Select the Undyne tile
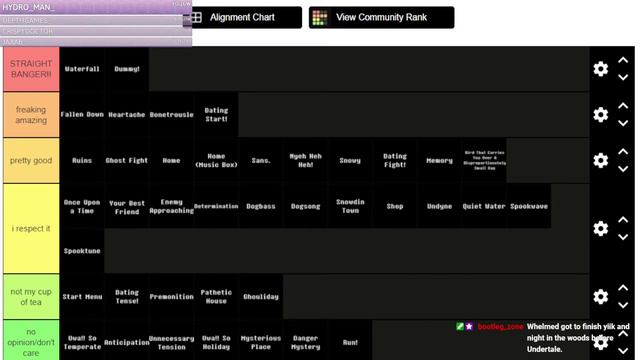Image resolution: width=640 pixels, height=360 pixels. click(439, 206)
